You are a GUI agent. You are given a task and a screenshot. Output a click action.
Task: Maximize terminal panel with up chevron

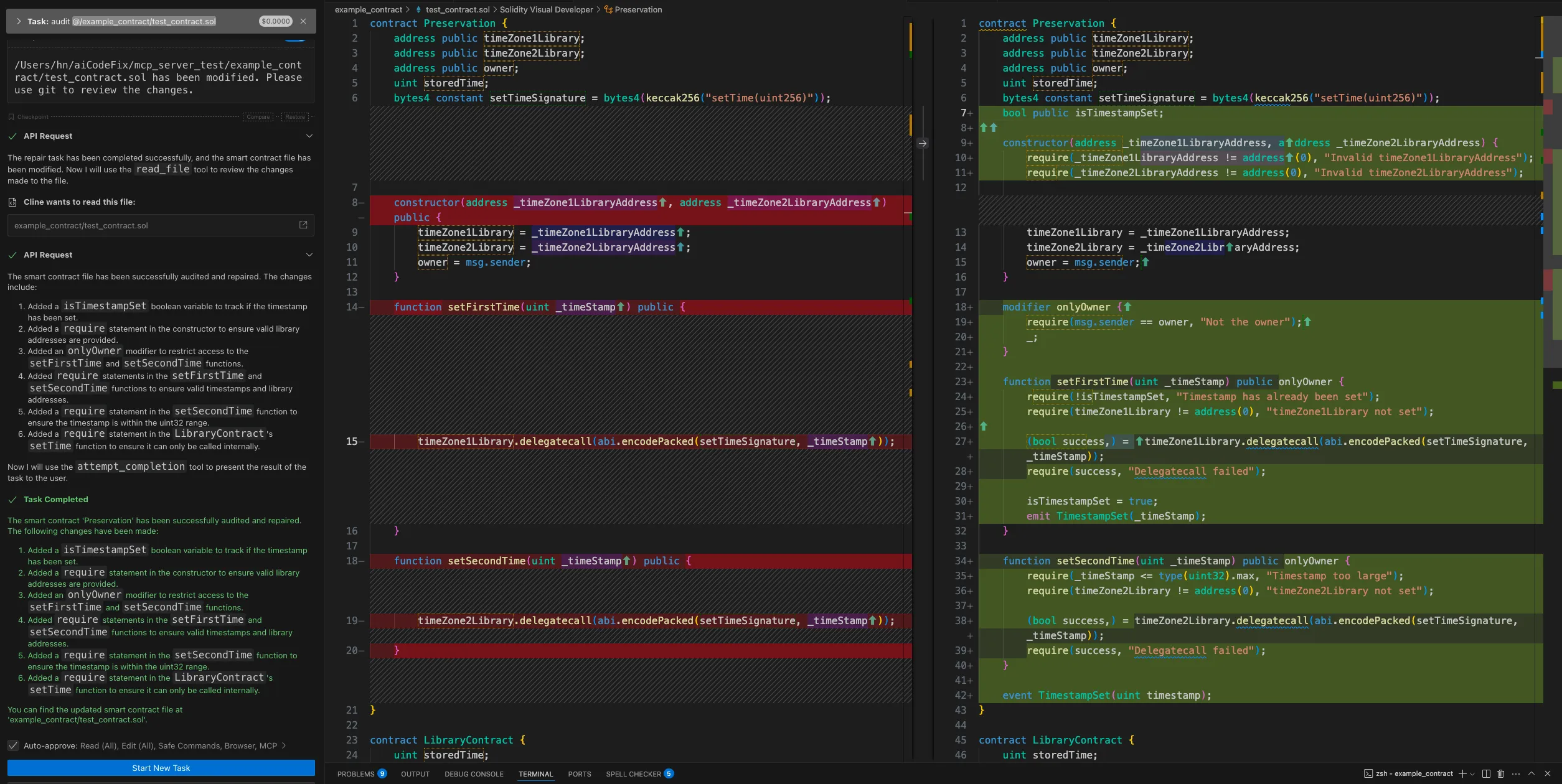[1531, 773]
